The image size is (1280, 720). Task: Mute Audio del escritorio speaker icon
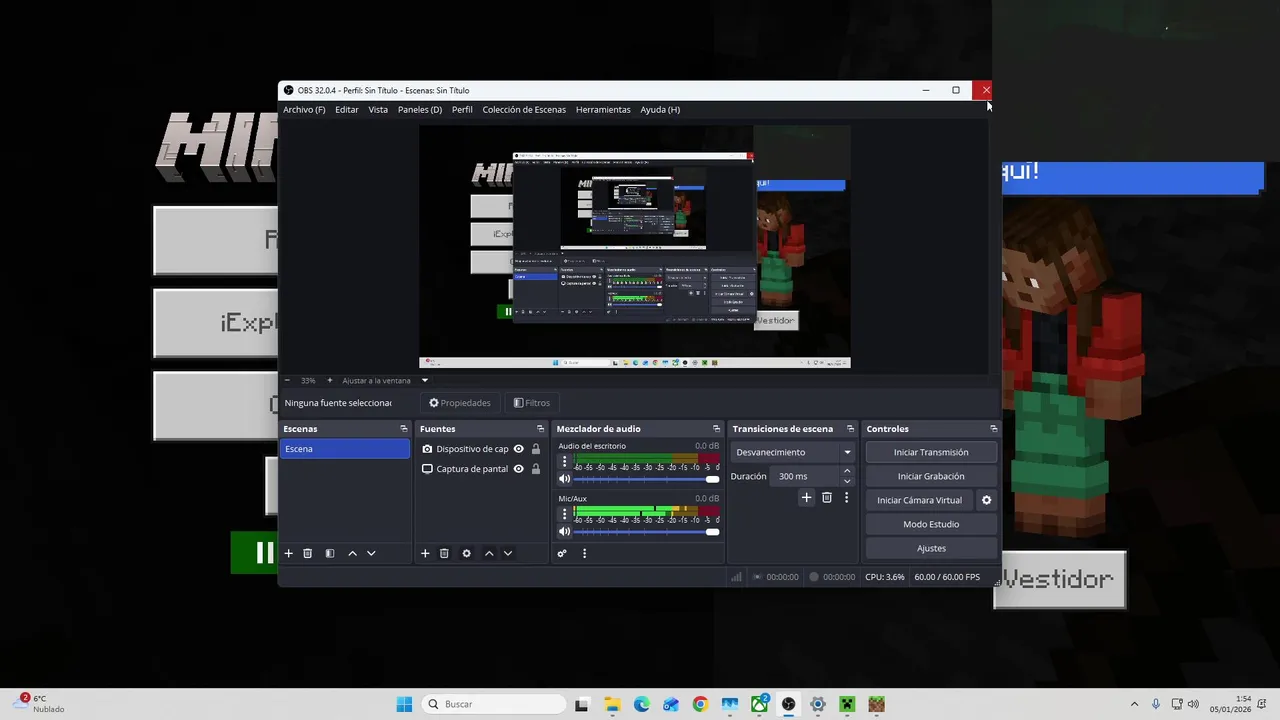point(564,479)
